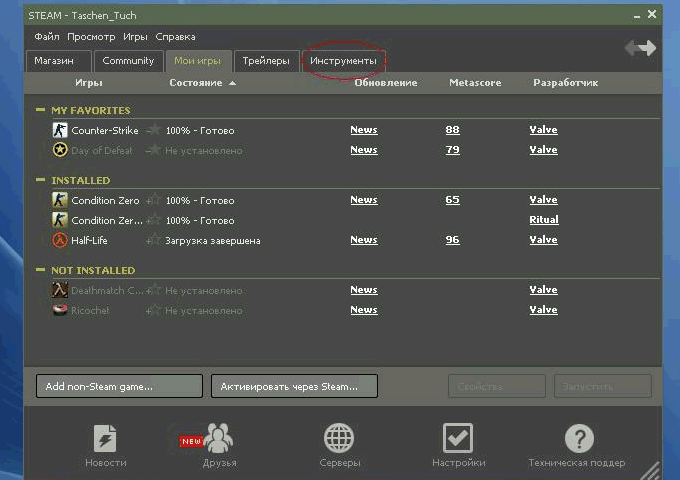
Task: Remove Counter-Strike from favorites star
Action: [154, 129]
